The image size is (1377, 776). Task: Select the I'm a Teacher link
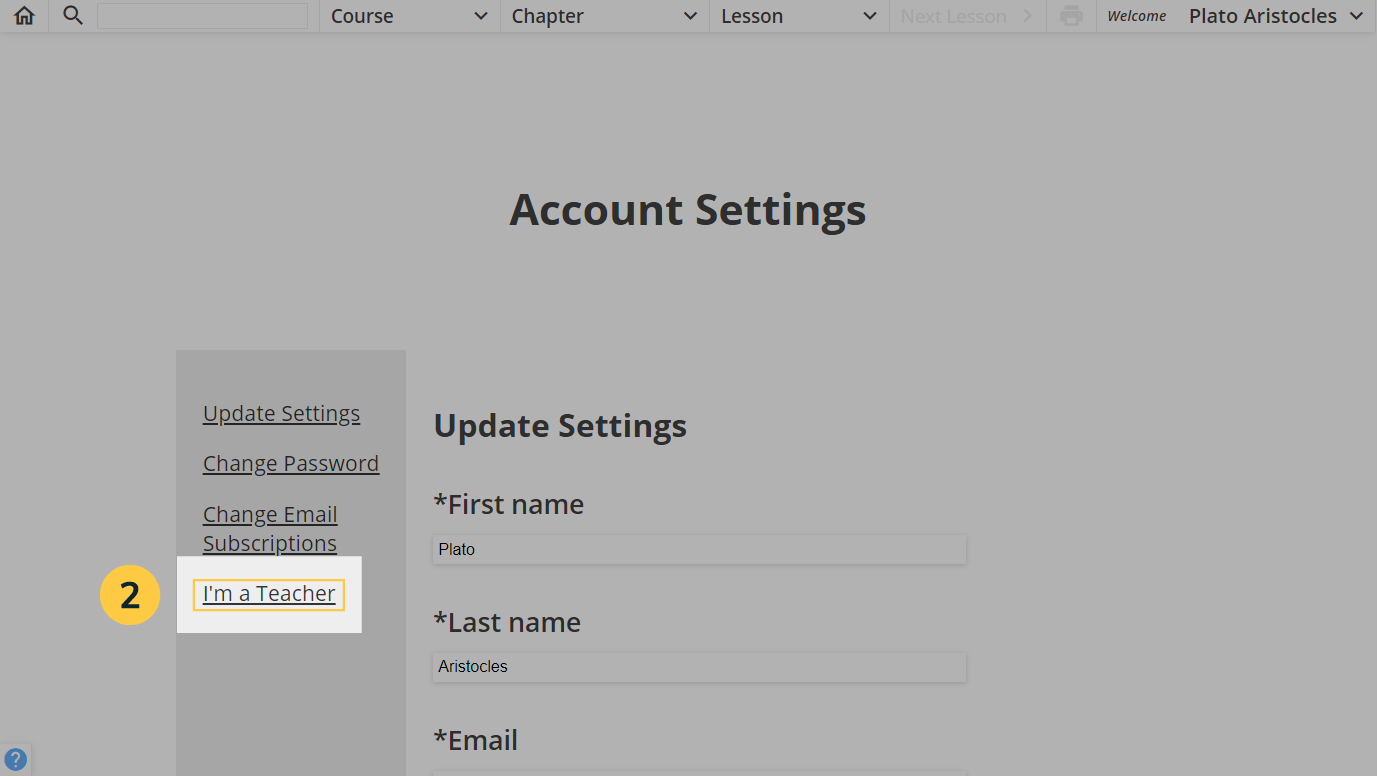[x=269, y=594]
